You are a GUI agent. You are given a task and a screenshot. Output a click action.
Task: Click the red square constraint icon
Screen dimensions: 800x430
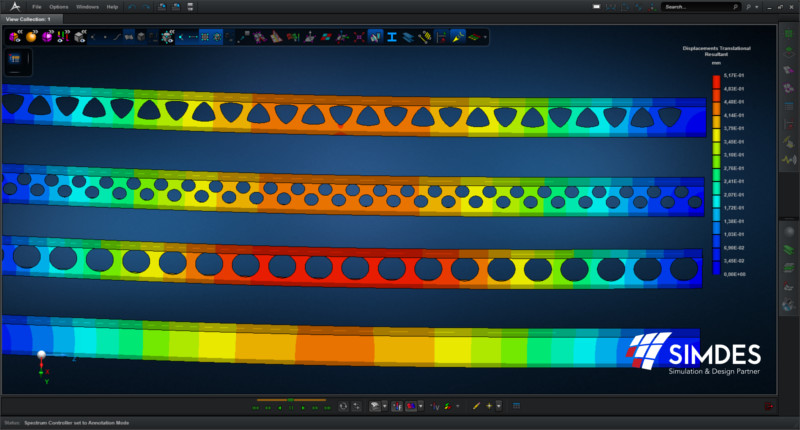point(359,37)
